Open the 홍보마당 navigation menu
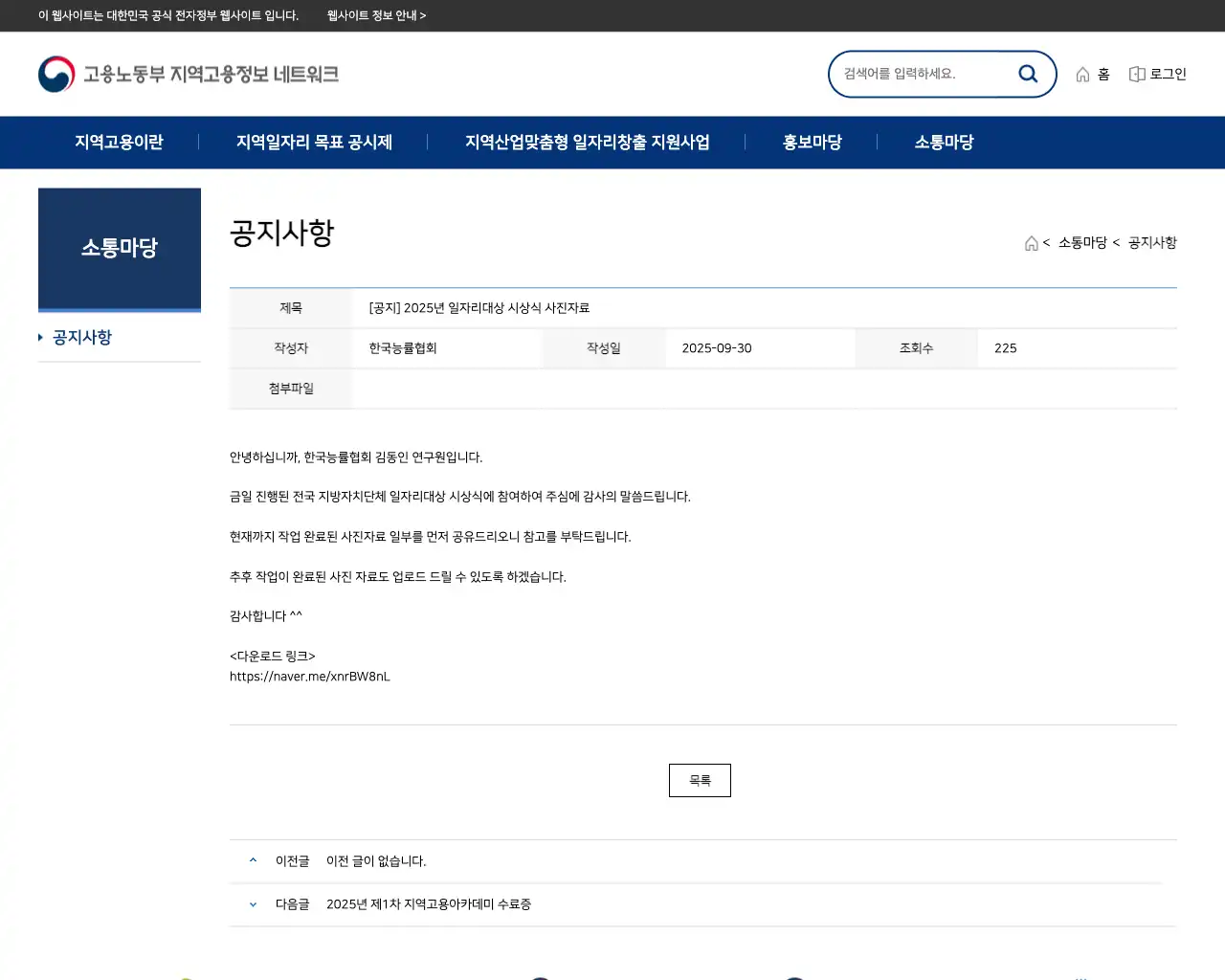Viewport: 1225px width, 980px height. 811,142
